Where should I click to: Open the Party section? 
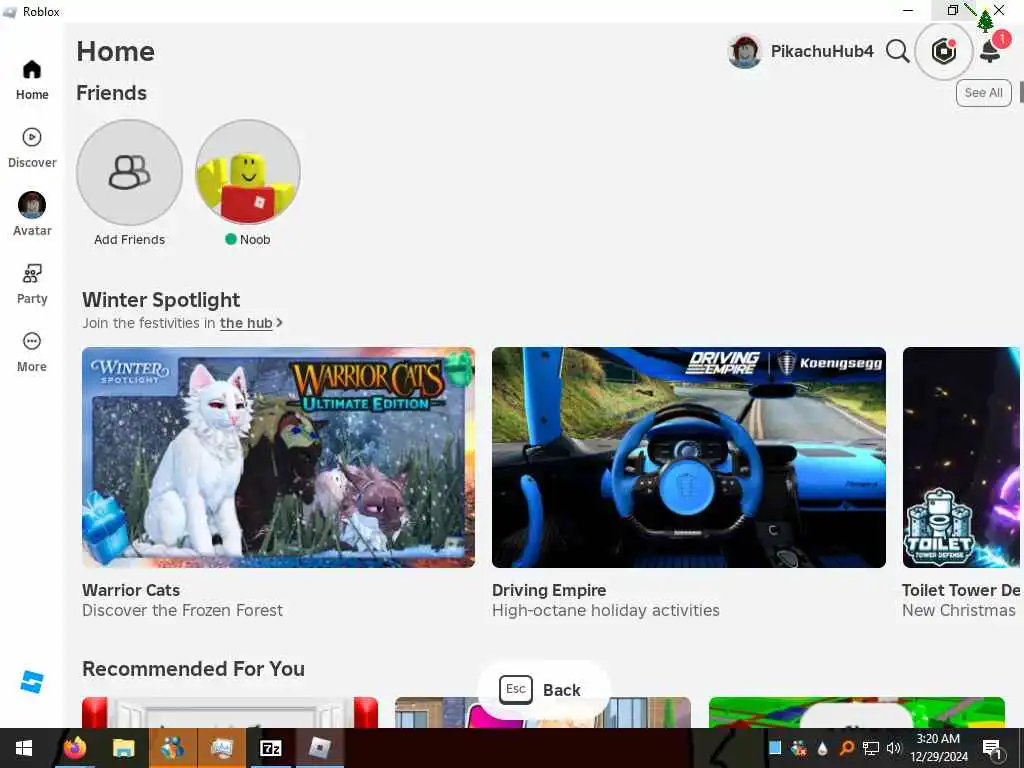[x=32, y=284]
